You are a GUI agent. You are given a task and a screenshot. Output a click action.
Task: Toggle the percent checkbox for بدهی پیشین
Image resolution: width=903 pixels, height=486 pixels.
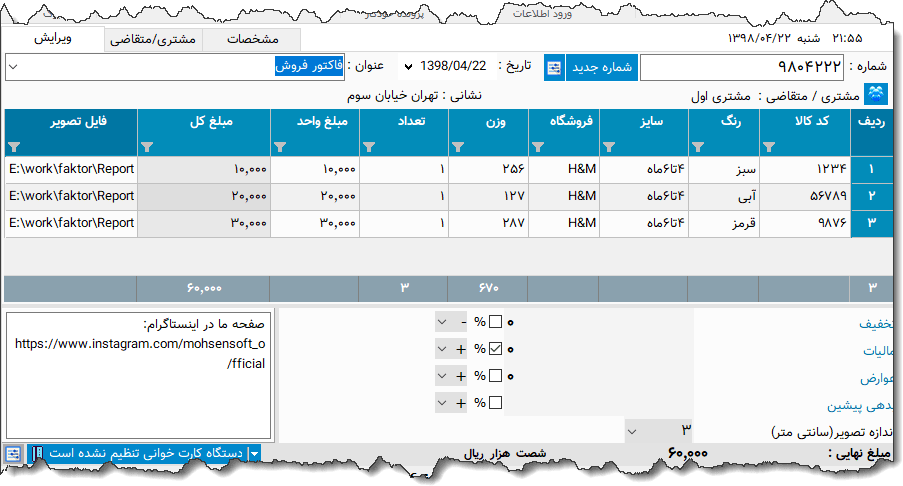click(x=495, y=403)
